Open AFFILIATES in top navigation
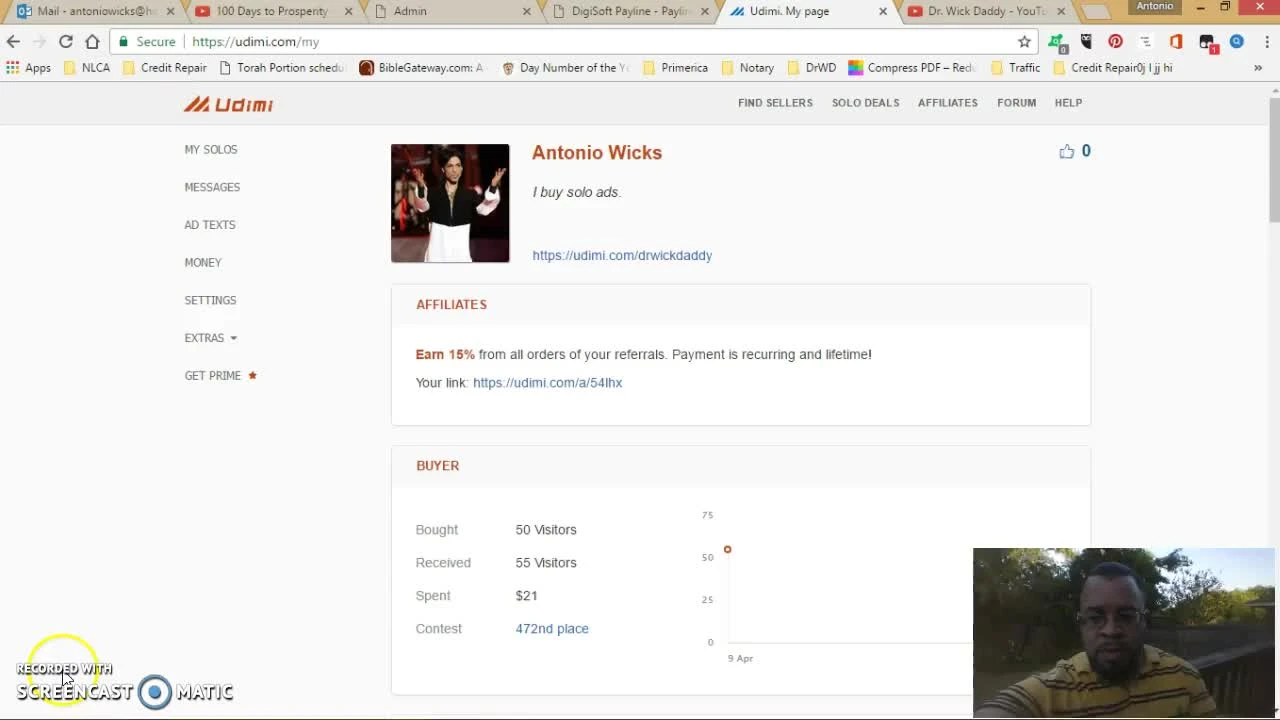 pos(948,103)
